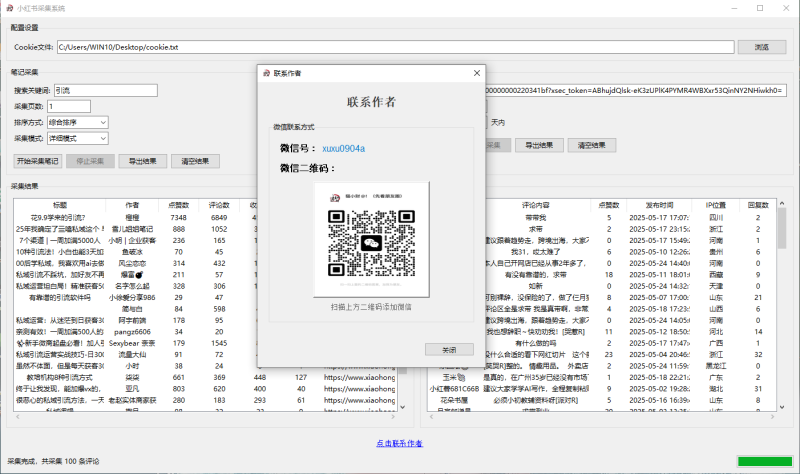
Task: Click 导出结果 in the right comments panel
Action: [x=539, y=145]
